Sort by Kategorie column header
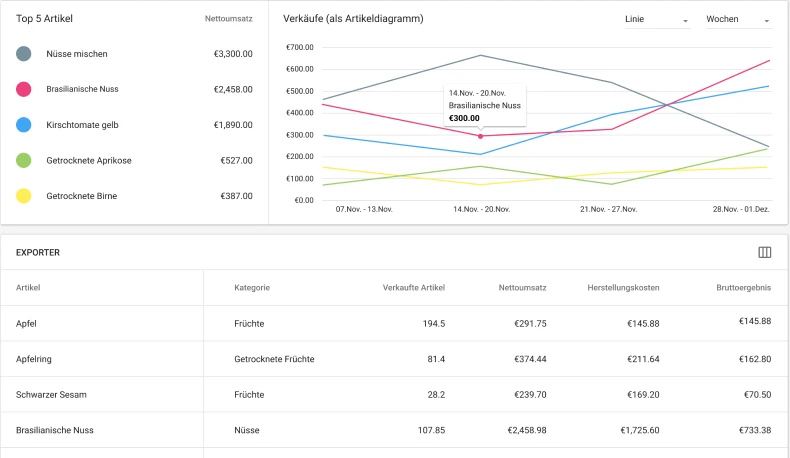This screenshot has height=458, width=790. click(252, 288)
